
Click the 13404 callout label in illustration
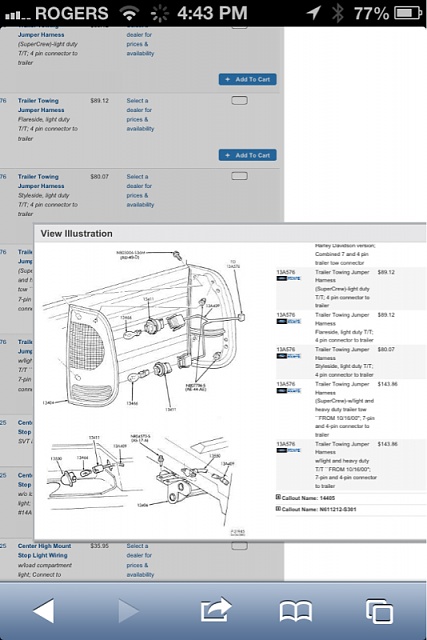click(48, 403)
